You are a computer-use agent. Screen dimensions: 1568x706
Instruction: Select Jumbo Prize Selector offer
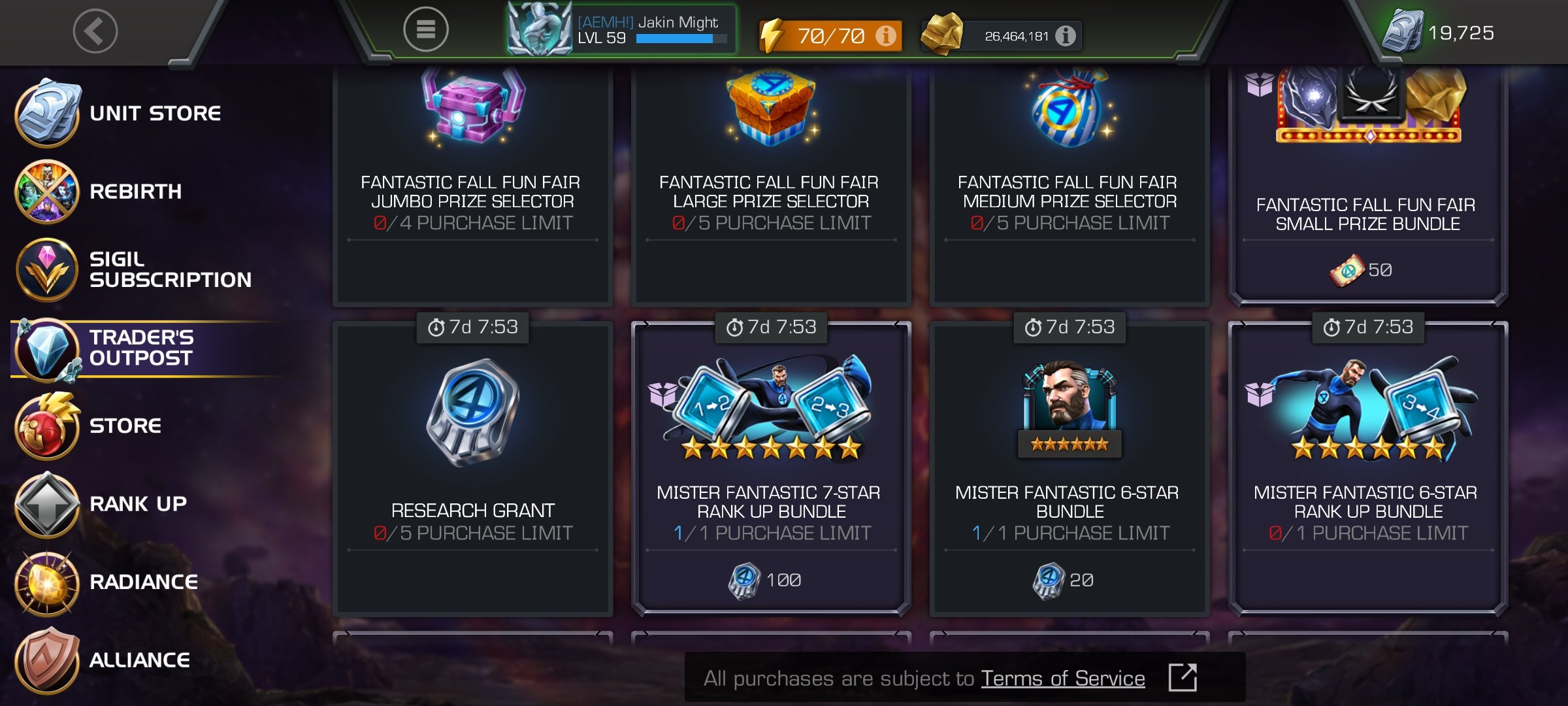(473, 185)
